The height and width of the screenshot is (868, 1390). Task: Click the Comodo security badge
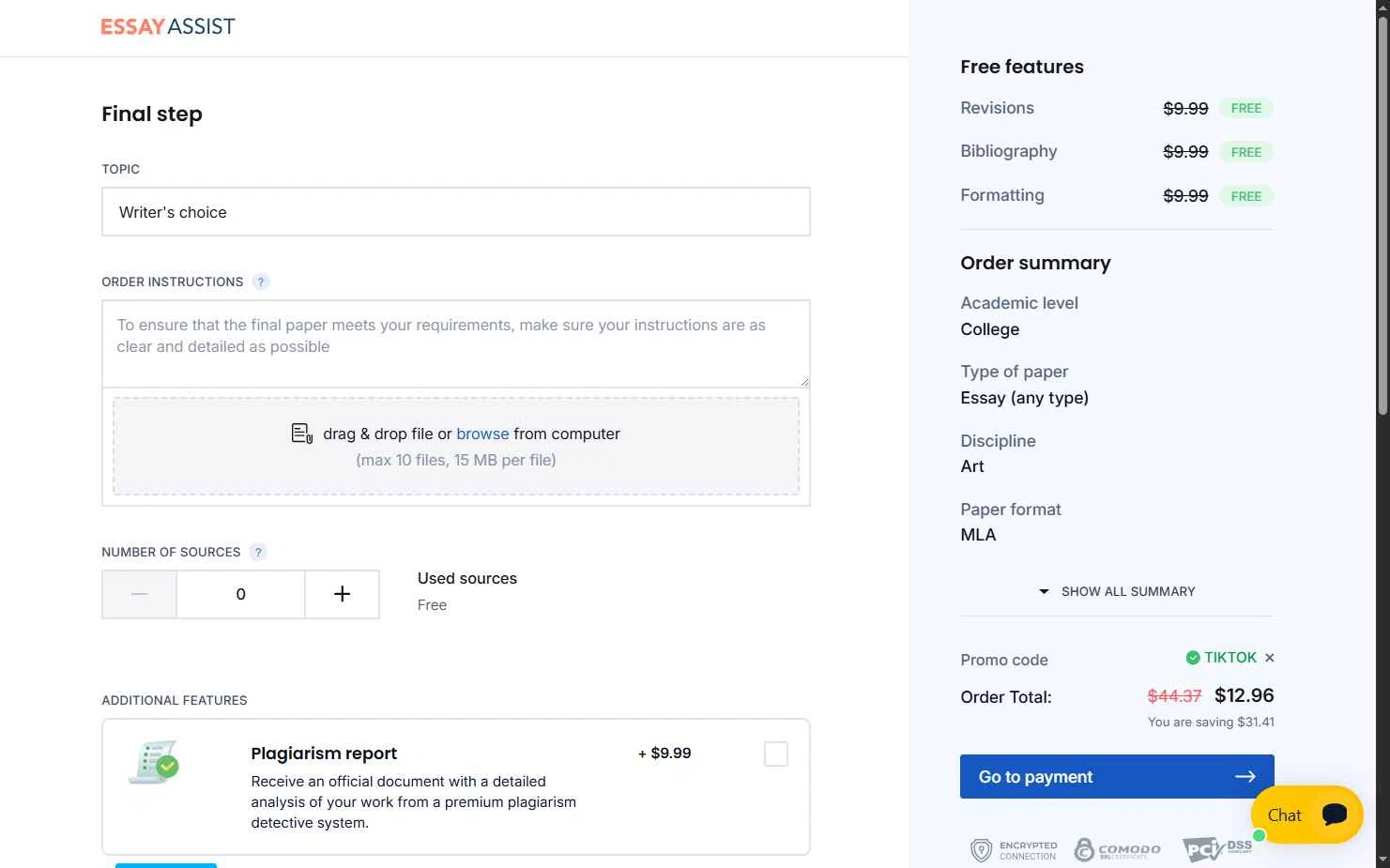tap(1117, 849)
